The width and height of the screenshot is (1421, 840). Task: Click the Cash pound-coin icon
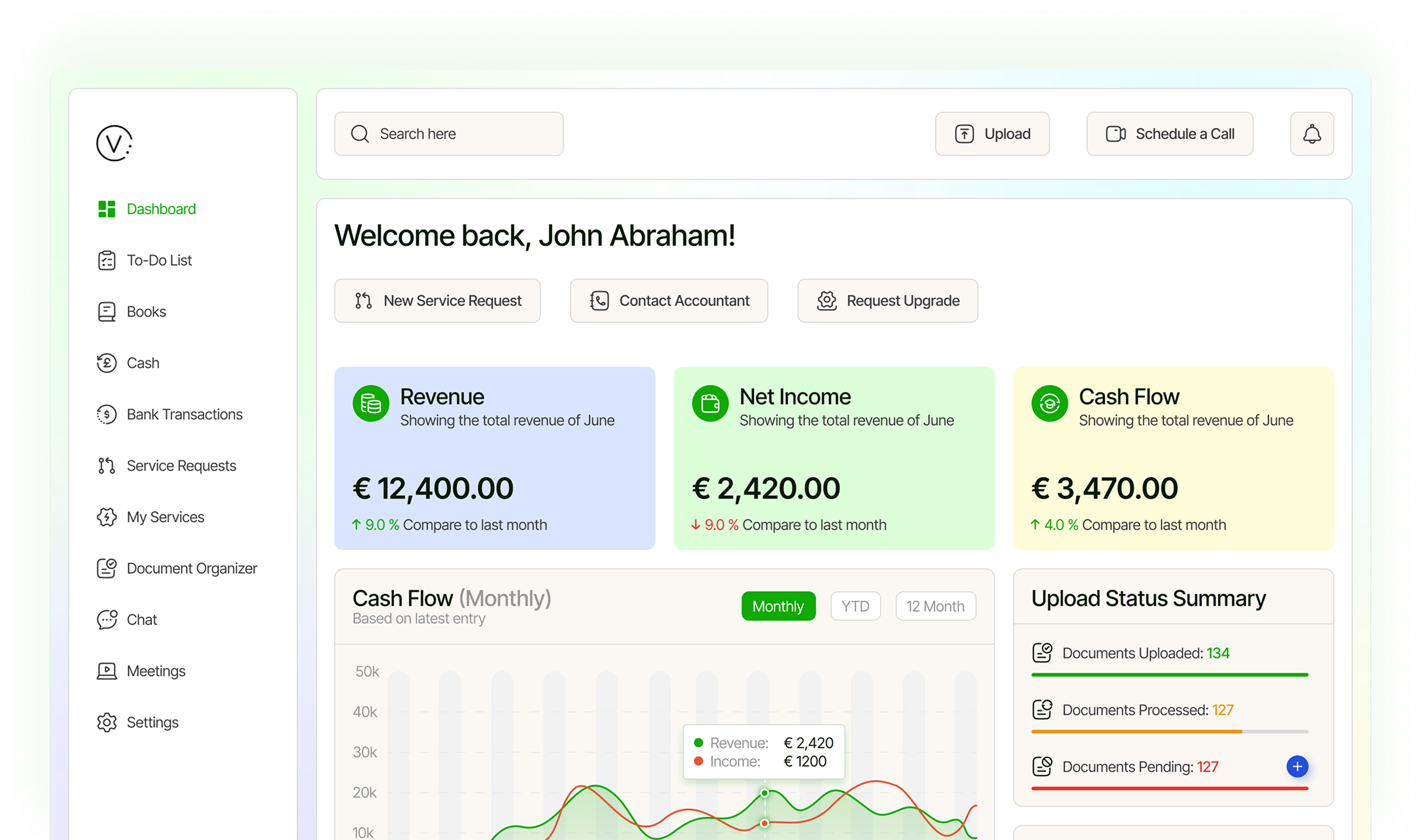tap(107, 363)
